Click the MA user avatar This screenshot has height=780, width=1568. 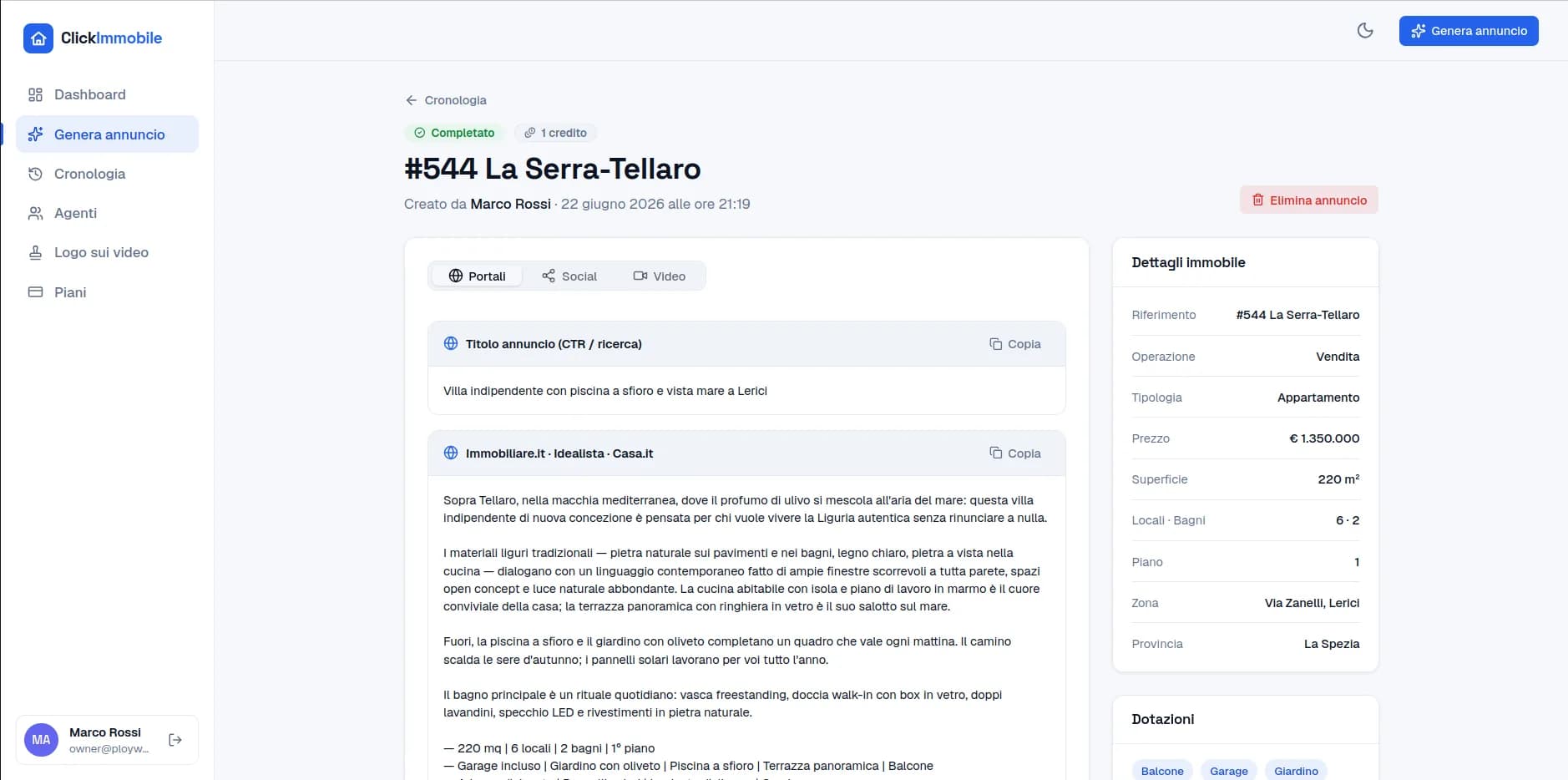[x=41, y=740]
